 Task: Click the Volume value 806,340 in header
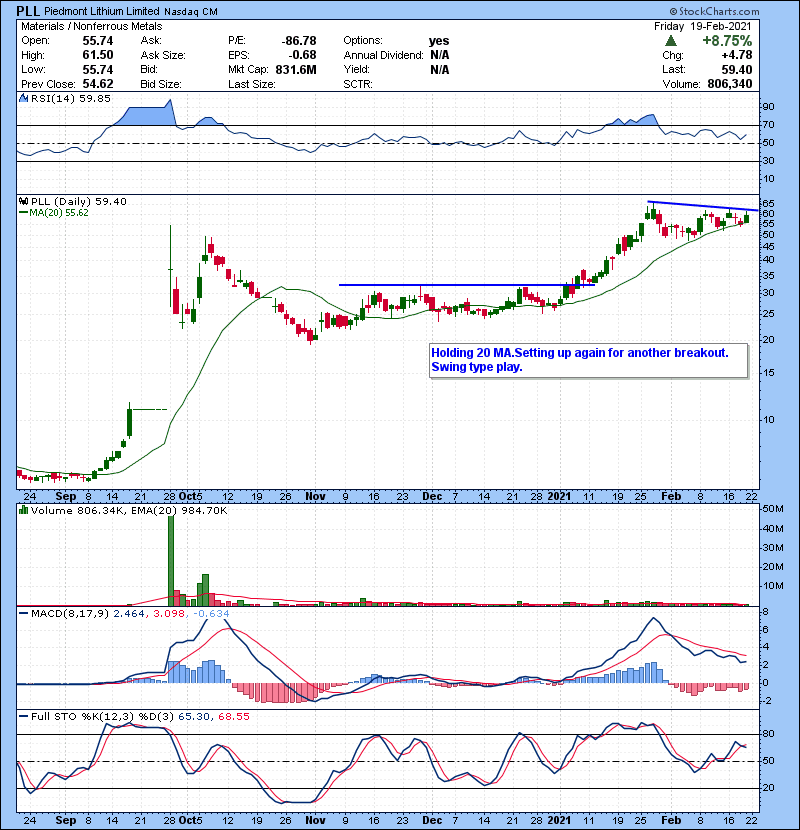(x=730, y=84)
